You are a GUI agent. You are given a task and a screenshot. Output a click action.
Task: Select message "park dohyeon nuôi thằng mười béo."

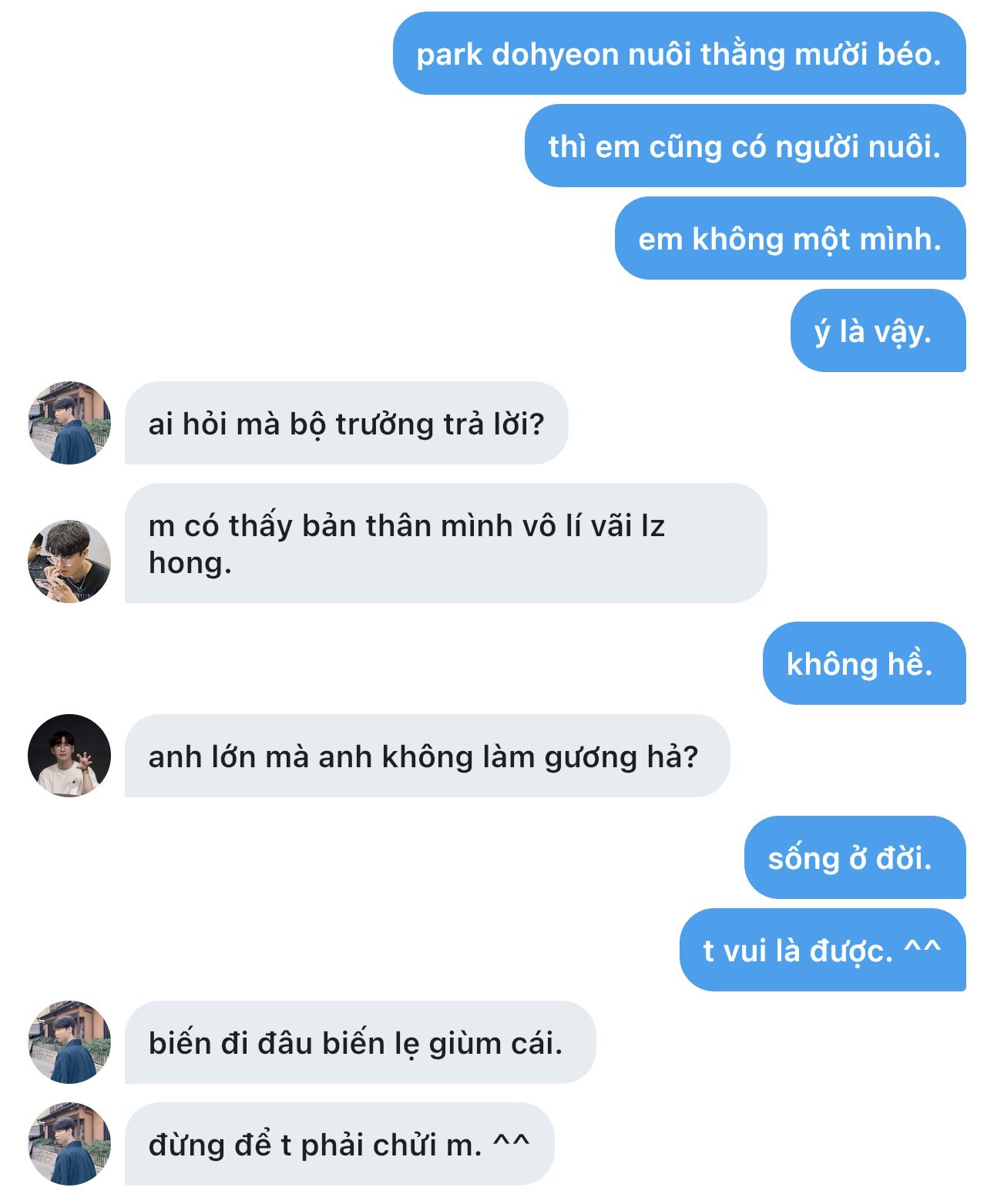click(679, 53)
